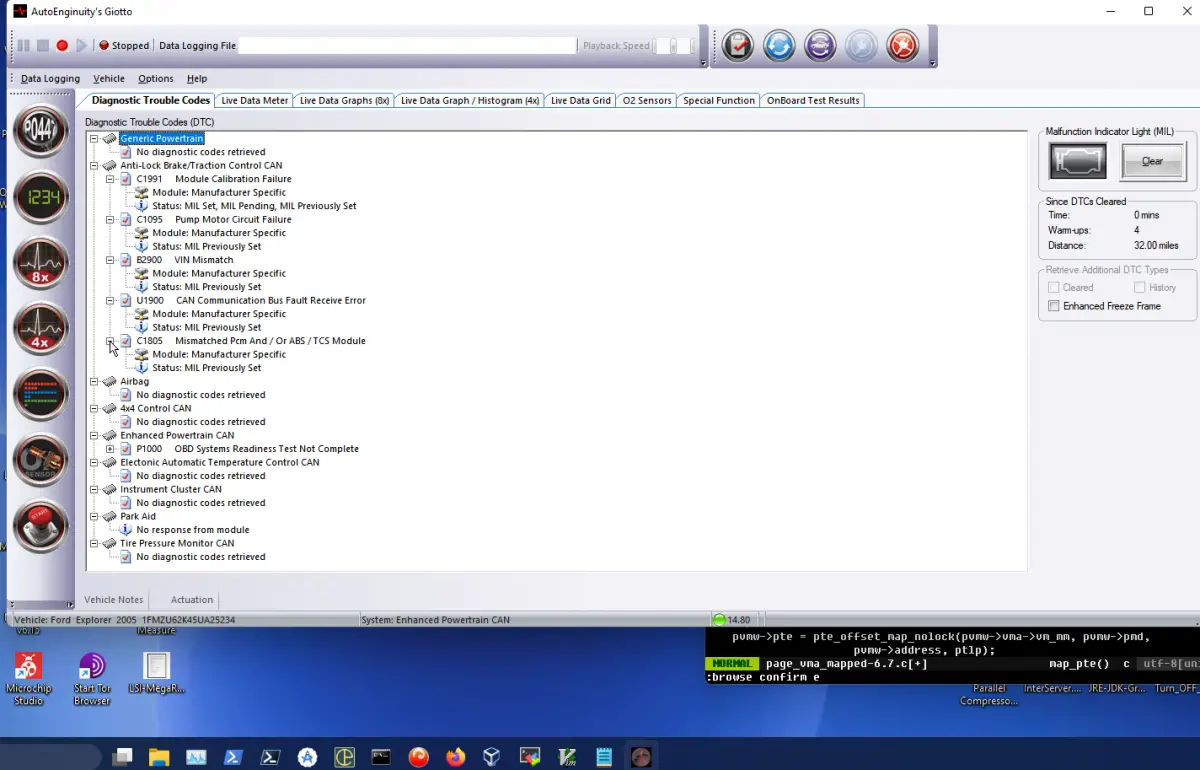Screen dimensions: 1200x770
Task: Switch to the O2 Sensors tab
Action: pyautogui.click(x=647, y=101)
